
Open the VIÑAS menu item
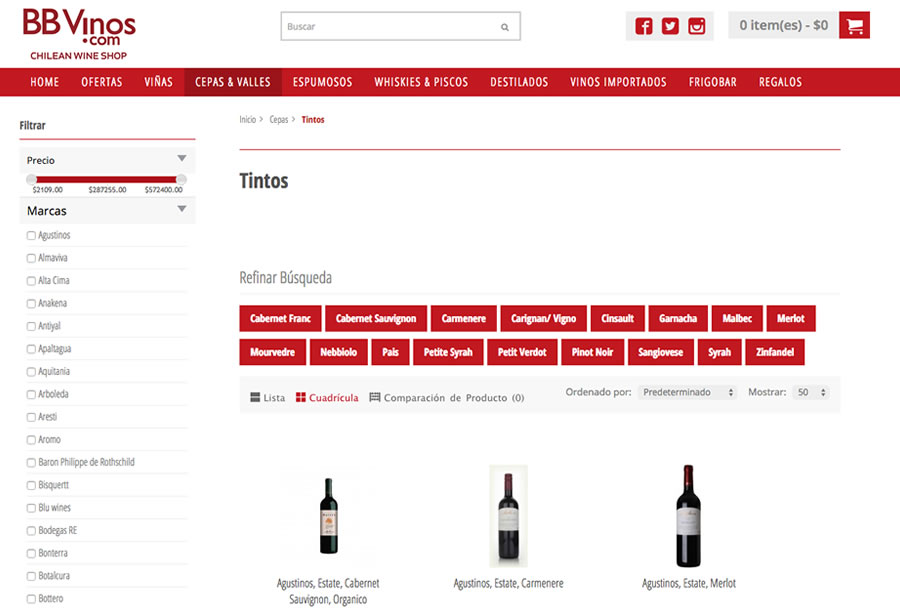point(158,82)
